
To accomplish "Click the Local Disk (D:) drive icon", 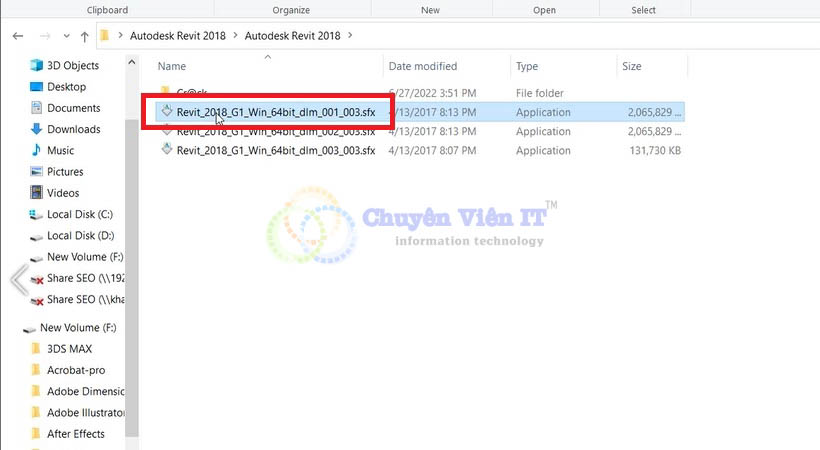I will tap(36, 237).
